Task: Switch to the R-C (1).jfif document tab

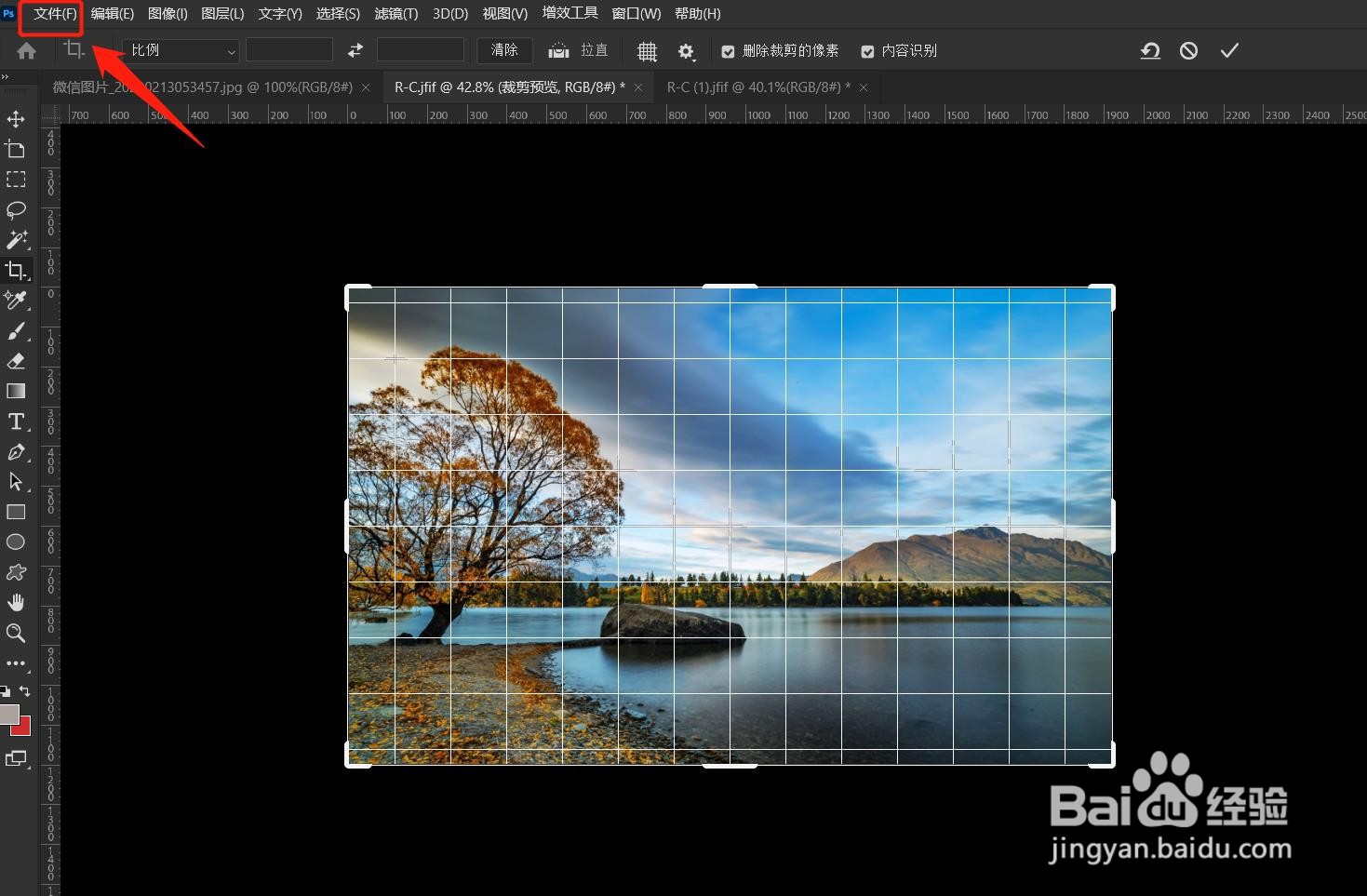Action: point(759,87)
